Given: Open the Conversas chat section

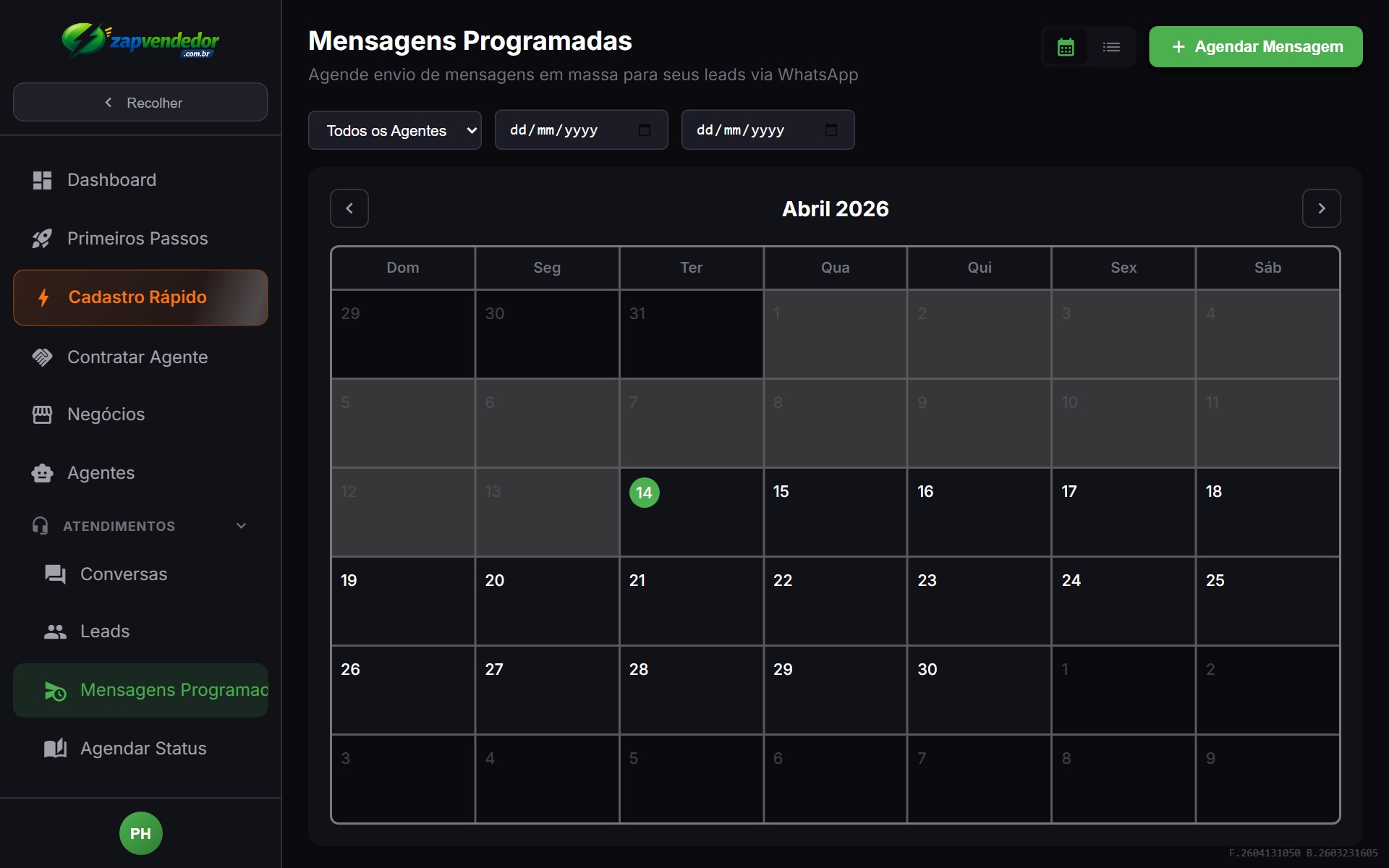Looking at the screenshot, I should (124, 574).
